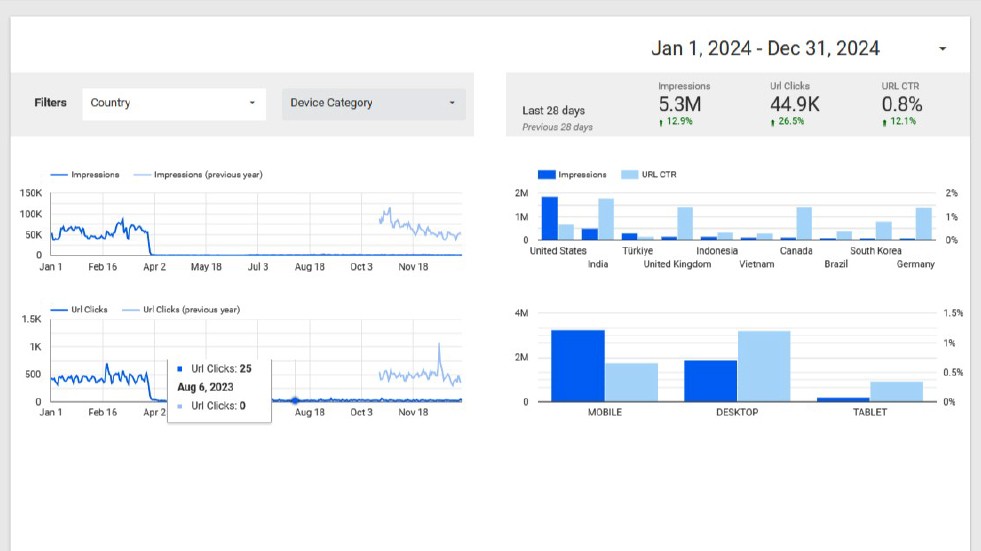Open the Device Category filter dropdown
Viewport: 981px width, 551px height.
point(372,103)
